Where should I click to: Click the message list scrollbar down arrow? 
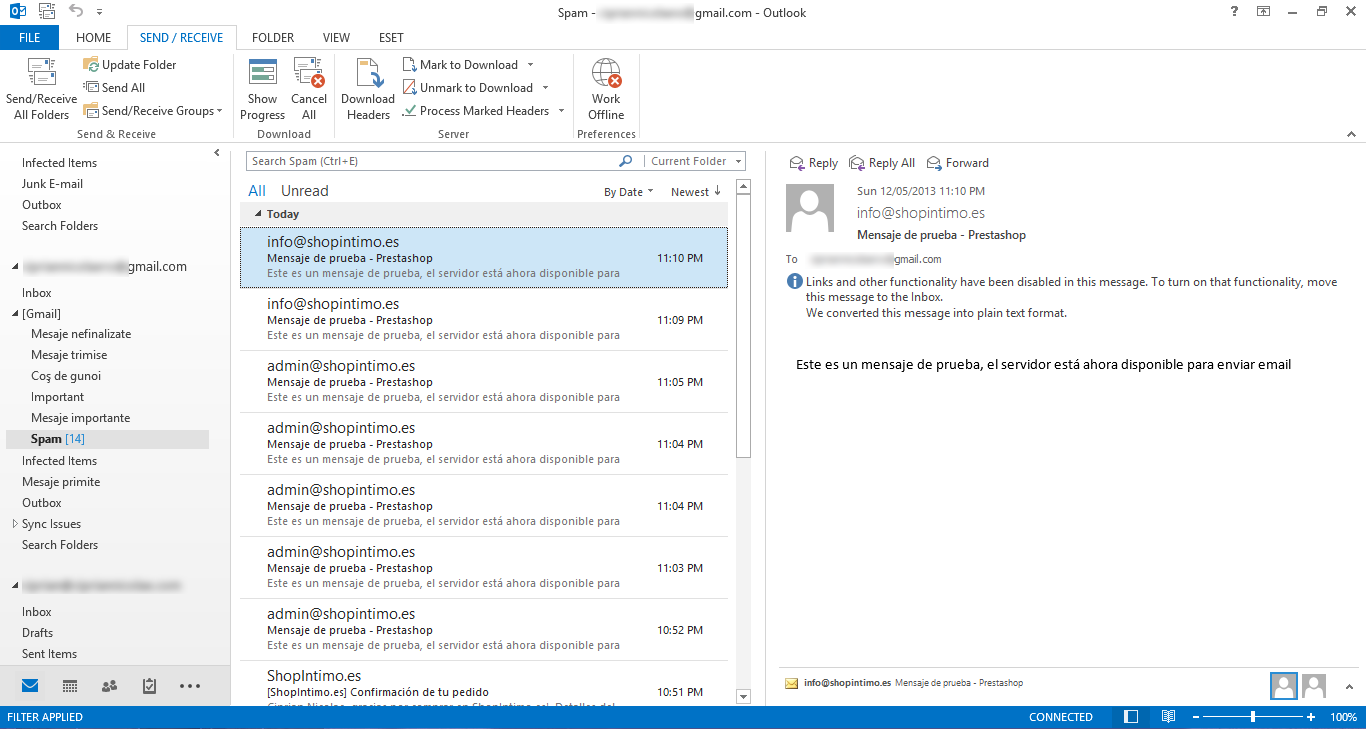tap(743, 695)
